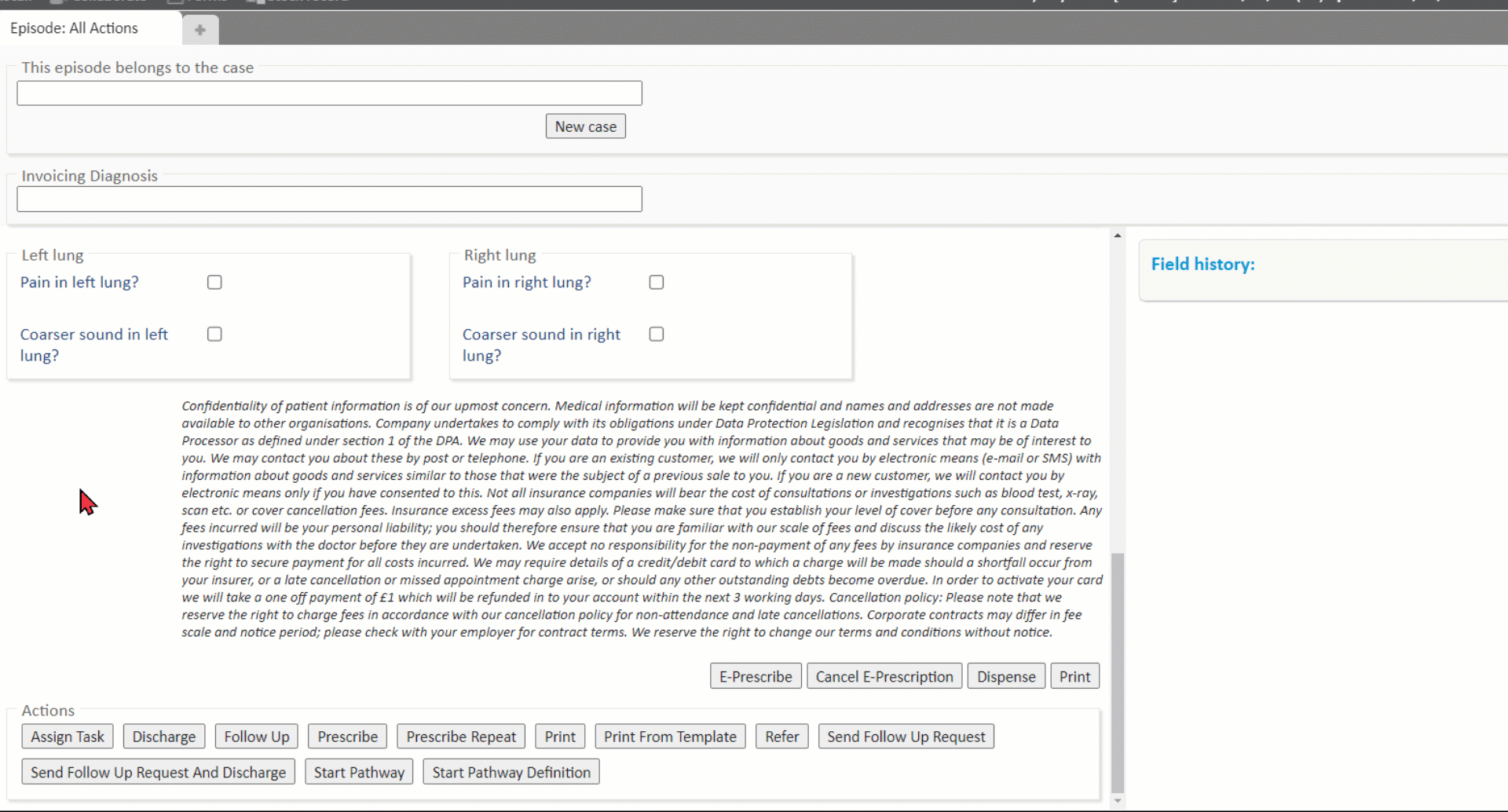Select the 'Episode: All Actions' tab

coord(75,28)
